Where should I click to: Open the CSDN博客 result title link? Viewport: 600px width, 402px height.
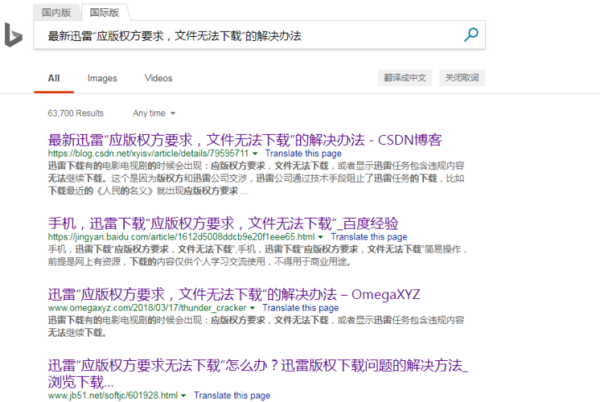click(x=245, y=140)
